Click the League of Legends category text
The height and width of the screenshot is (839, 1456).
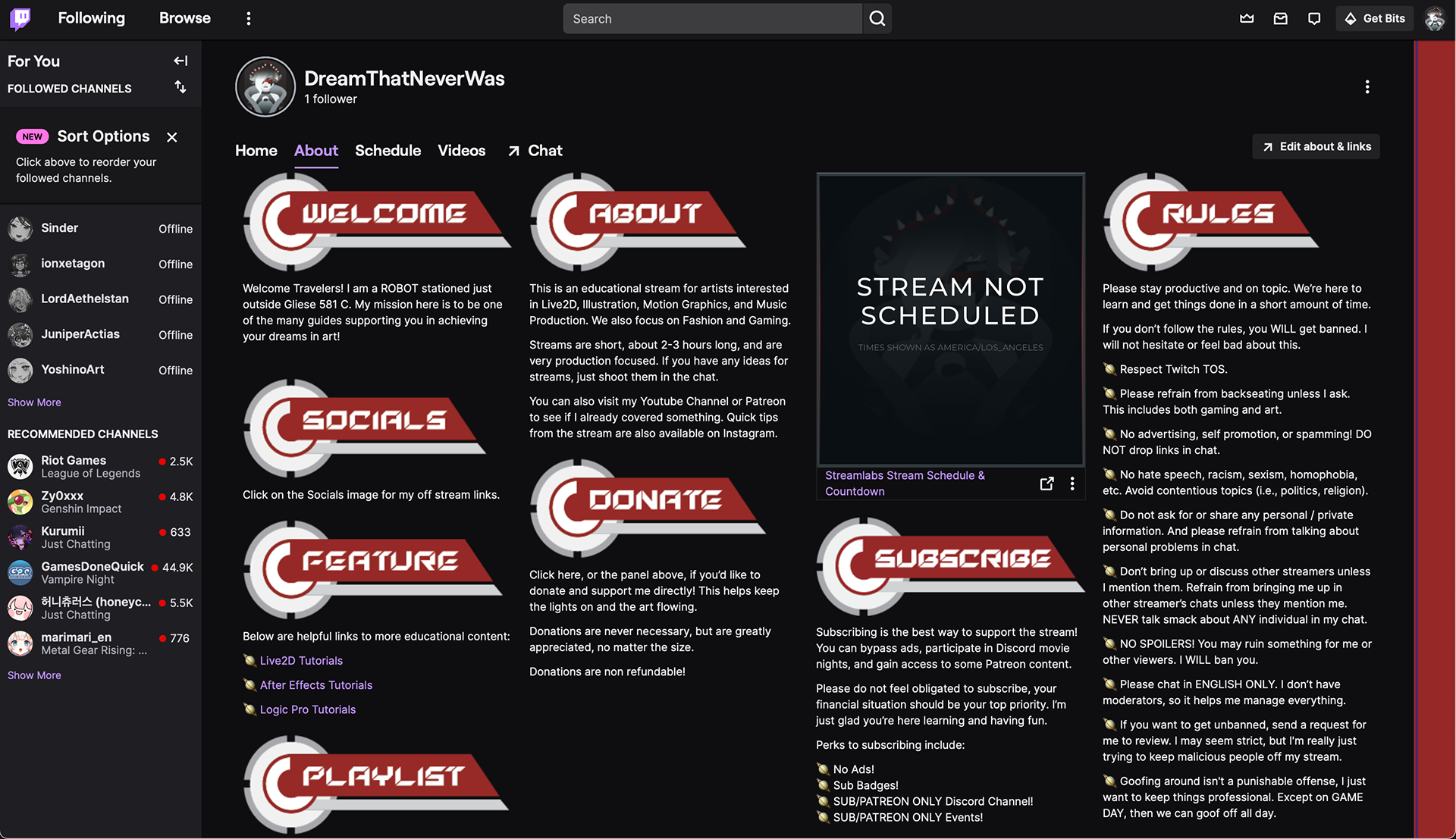tap(91, 474)
